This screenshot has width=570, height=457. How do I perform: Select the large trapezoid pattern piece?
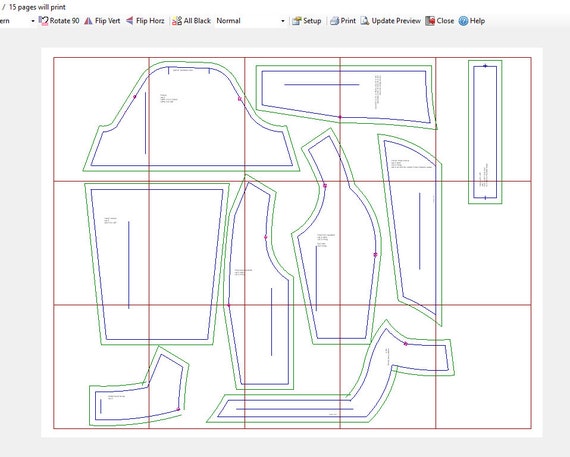point(157,264)
